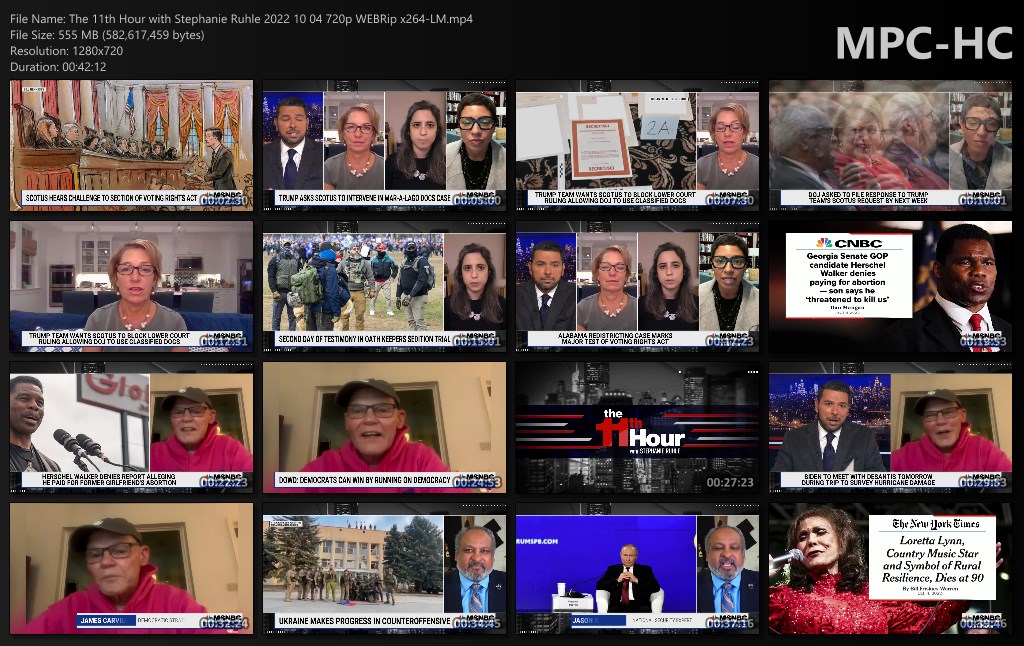The image size is (1024, 646).
Task: Click the 00:27:23 timestamp on the title card
Action: pyautogui.click(x=729, y=483)
